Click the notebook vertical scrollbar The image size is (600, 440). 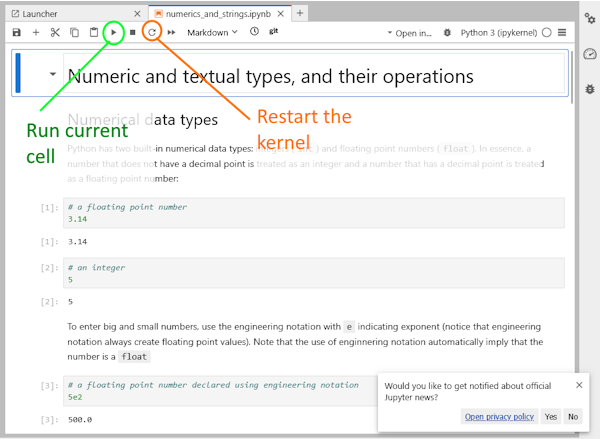click(x=572, y=77)
